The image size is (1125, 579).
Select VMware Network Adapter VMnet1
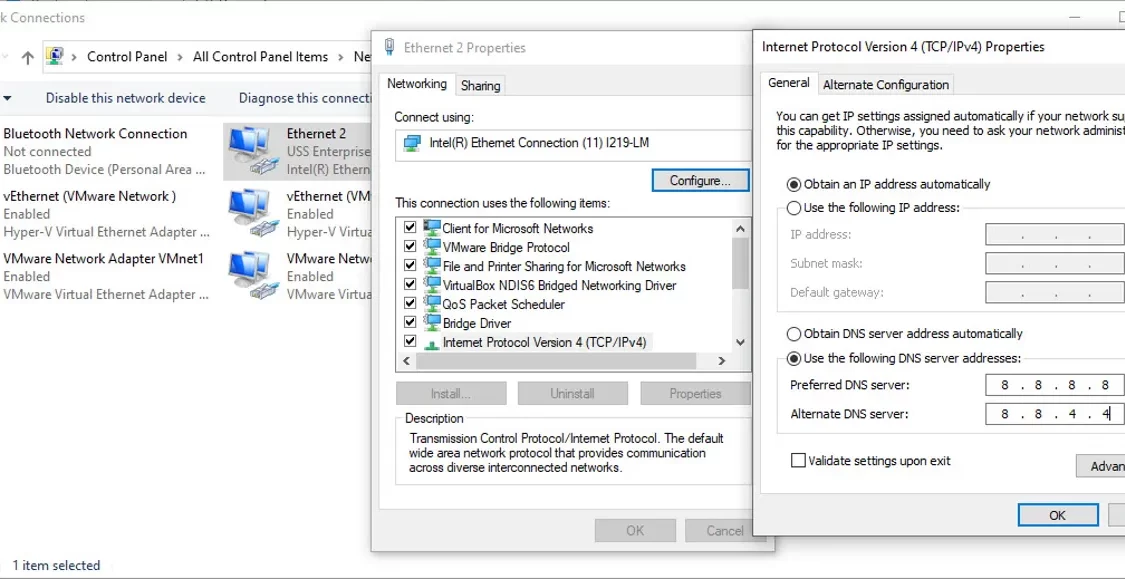(x=108, y=276)
